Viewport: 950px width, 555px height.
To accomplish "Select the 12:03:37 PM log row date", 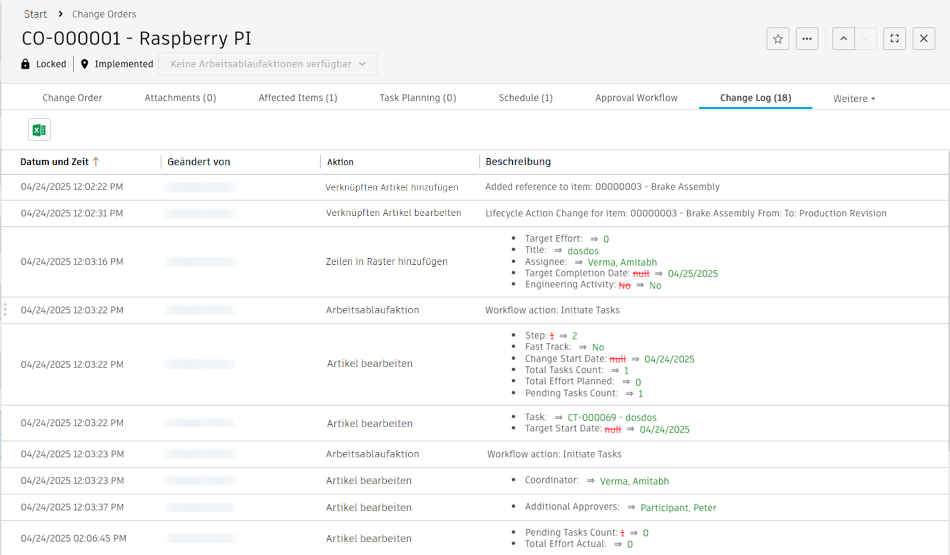I will click(72, 507).
